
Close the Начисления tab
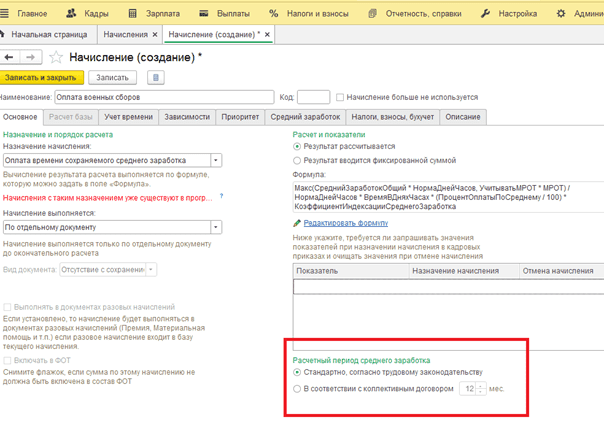click(155, 35)
